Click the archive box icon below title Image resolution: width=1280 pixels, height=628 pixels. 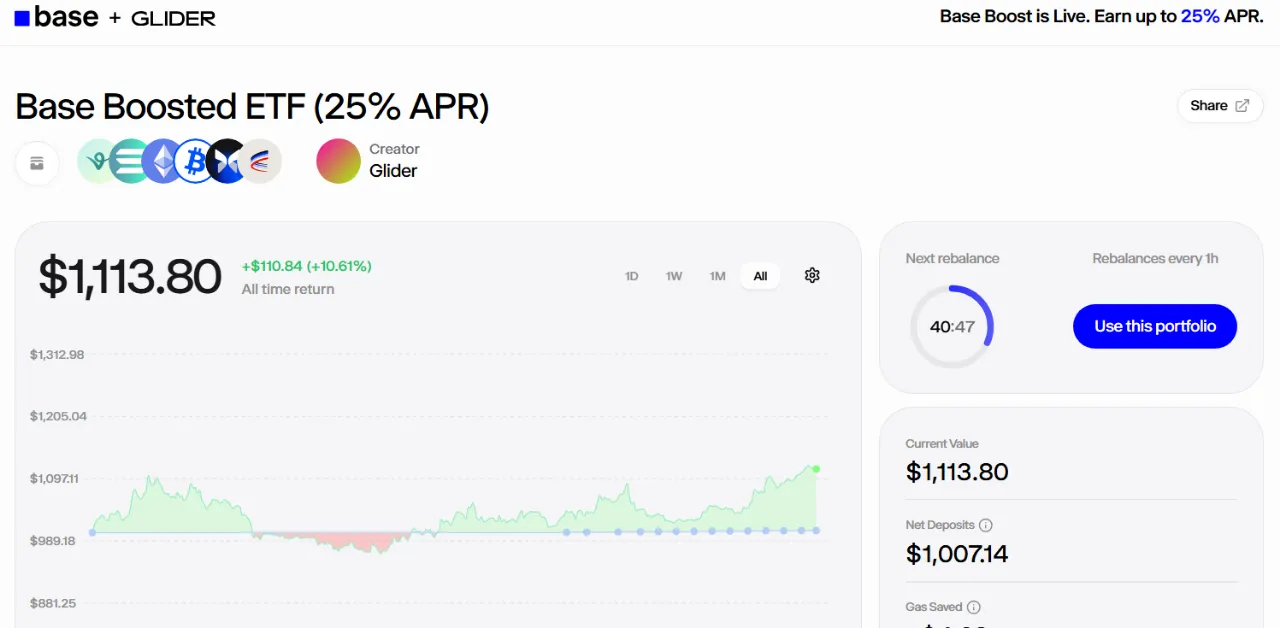point(37,163)
